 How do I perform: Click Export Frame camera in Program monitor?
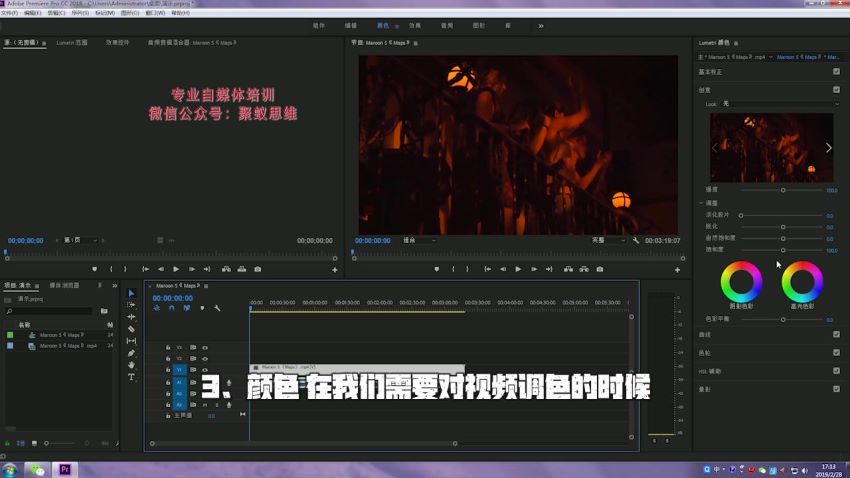[600, 269]
